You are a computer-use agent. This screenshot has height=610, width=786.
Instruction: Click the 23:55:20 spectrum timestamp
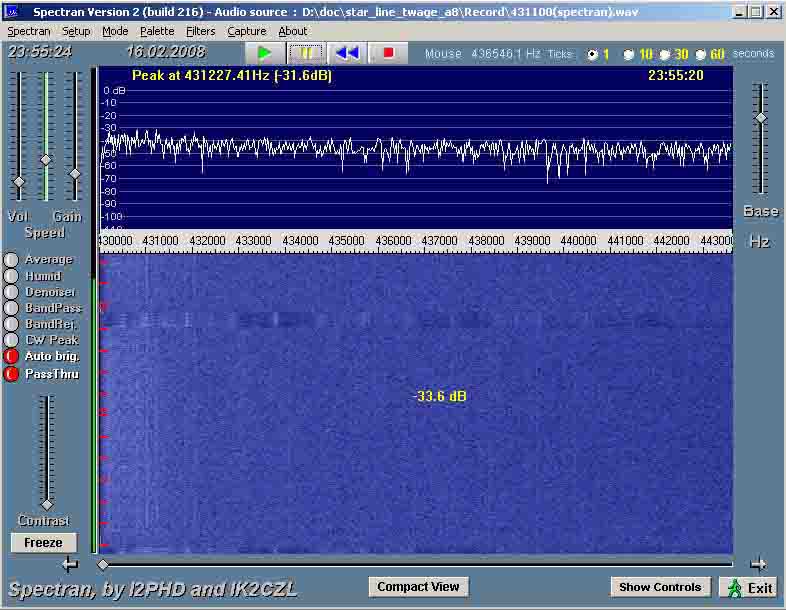pos(676,76)
